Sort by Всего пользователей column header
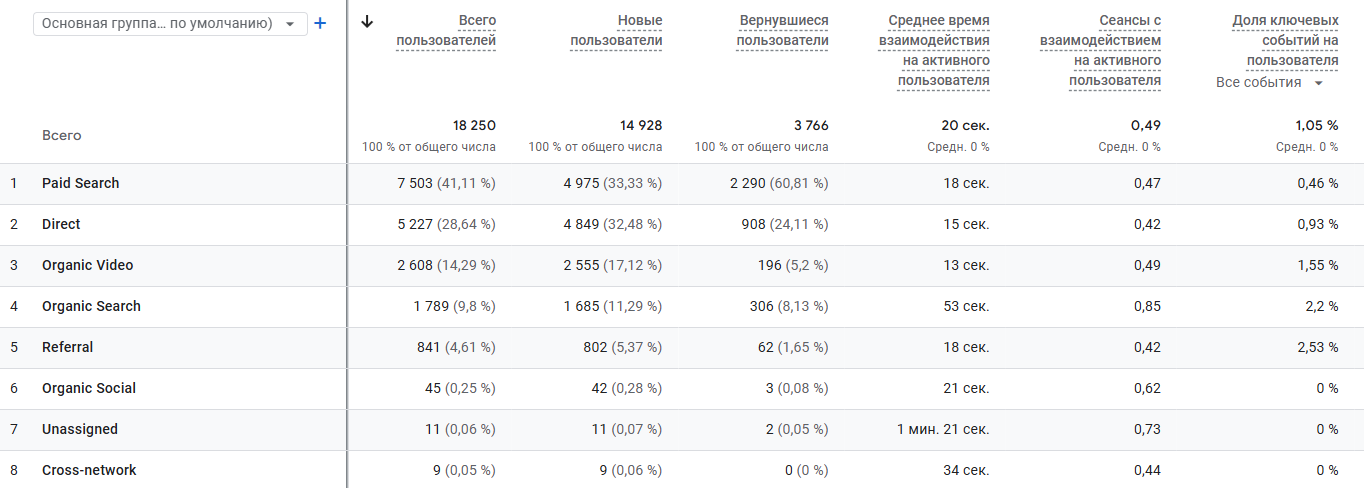This screenshot has height=488, width=1364. click(446, 31)
